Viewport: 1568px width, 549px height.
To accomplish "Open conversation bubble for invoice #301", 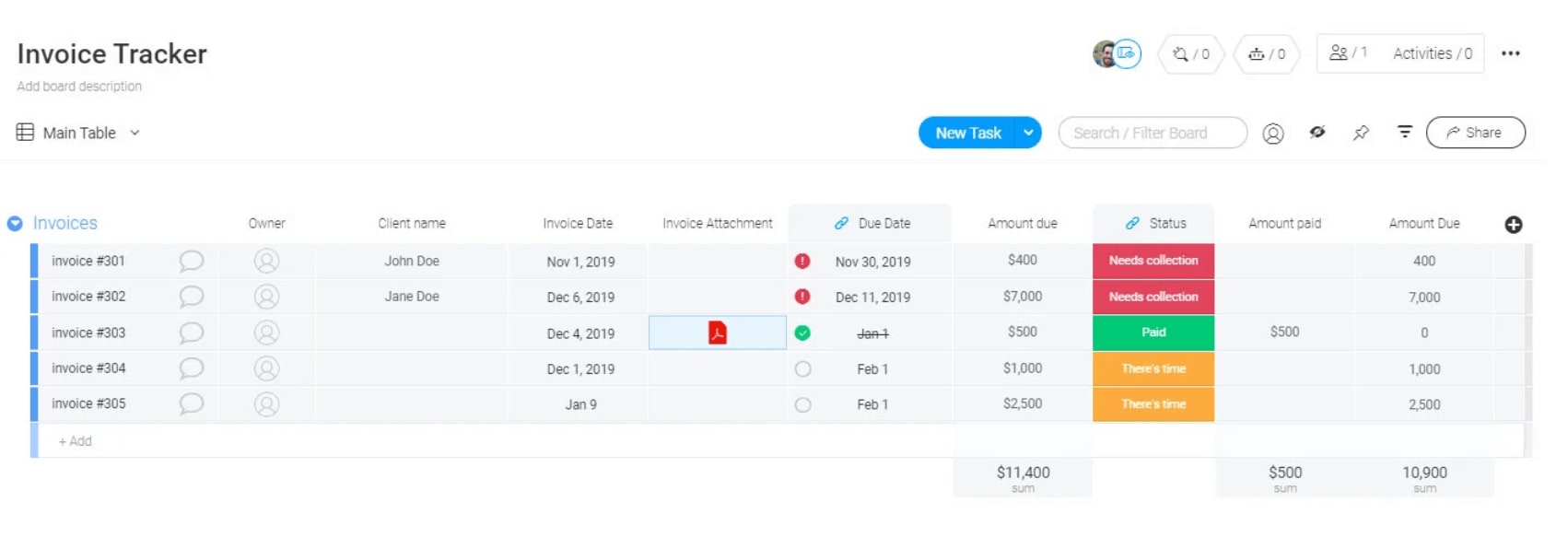I will point(191,261).
